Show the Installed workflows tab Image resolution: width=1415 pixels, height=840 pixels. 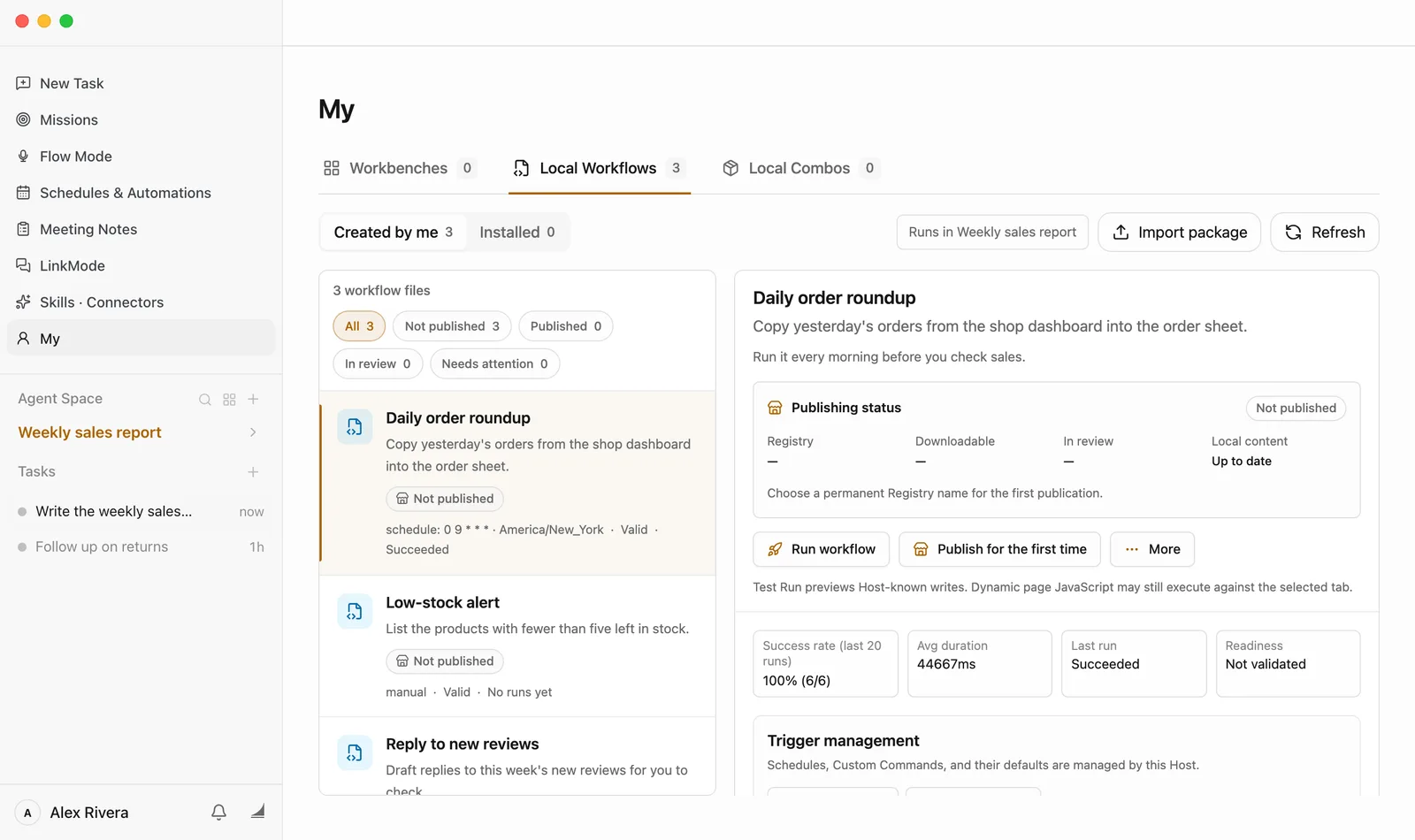click(x=517, y=232)
